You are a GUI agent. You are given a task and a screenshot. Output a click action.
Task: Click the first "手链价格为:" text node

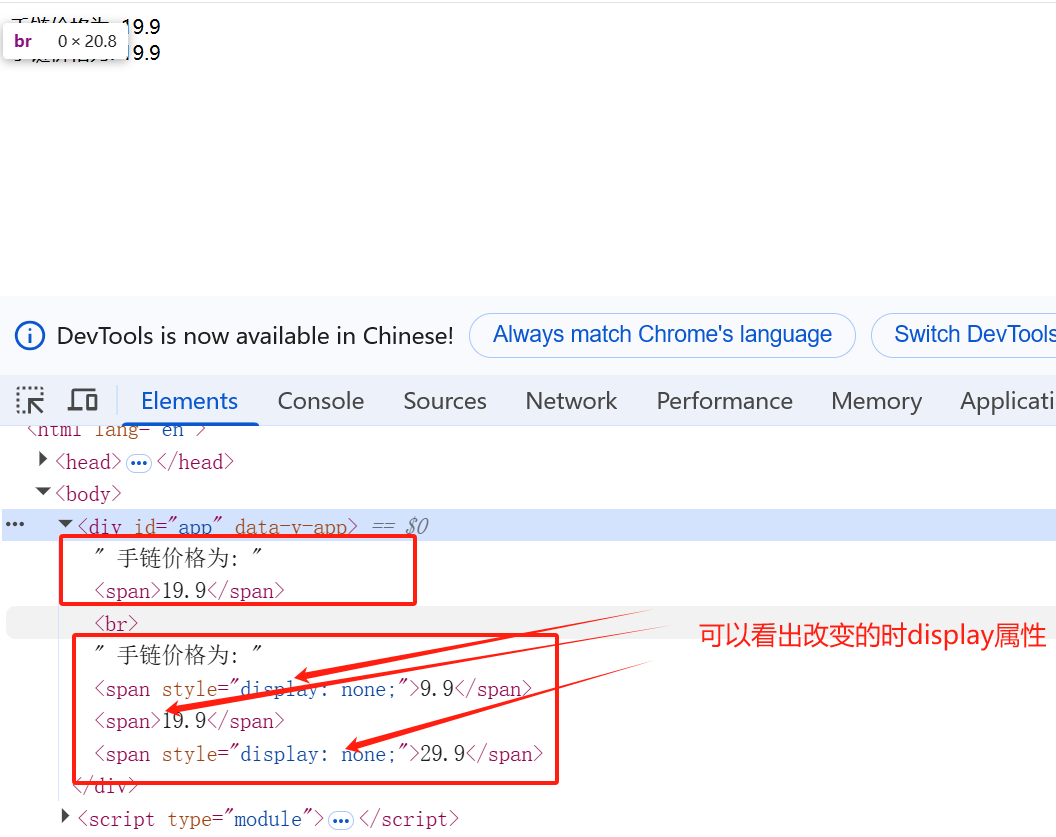click(x=178, y=558)
